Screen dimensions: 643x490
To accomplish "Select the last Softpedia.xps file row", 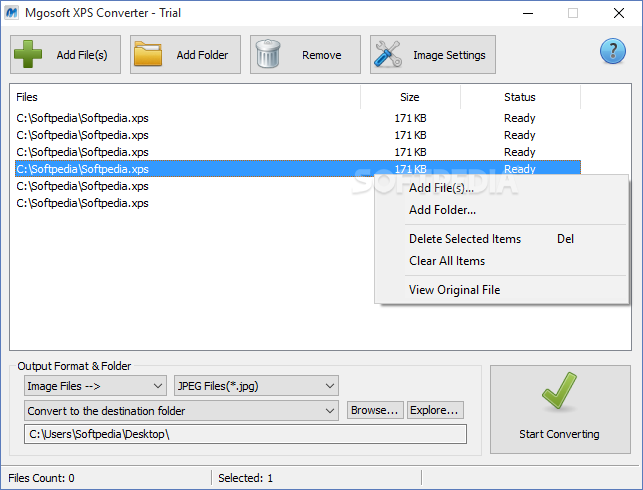I will [193, 203].
